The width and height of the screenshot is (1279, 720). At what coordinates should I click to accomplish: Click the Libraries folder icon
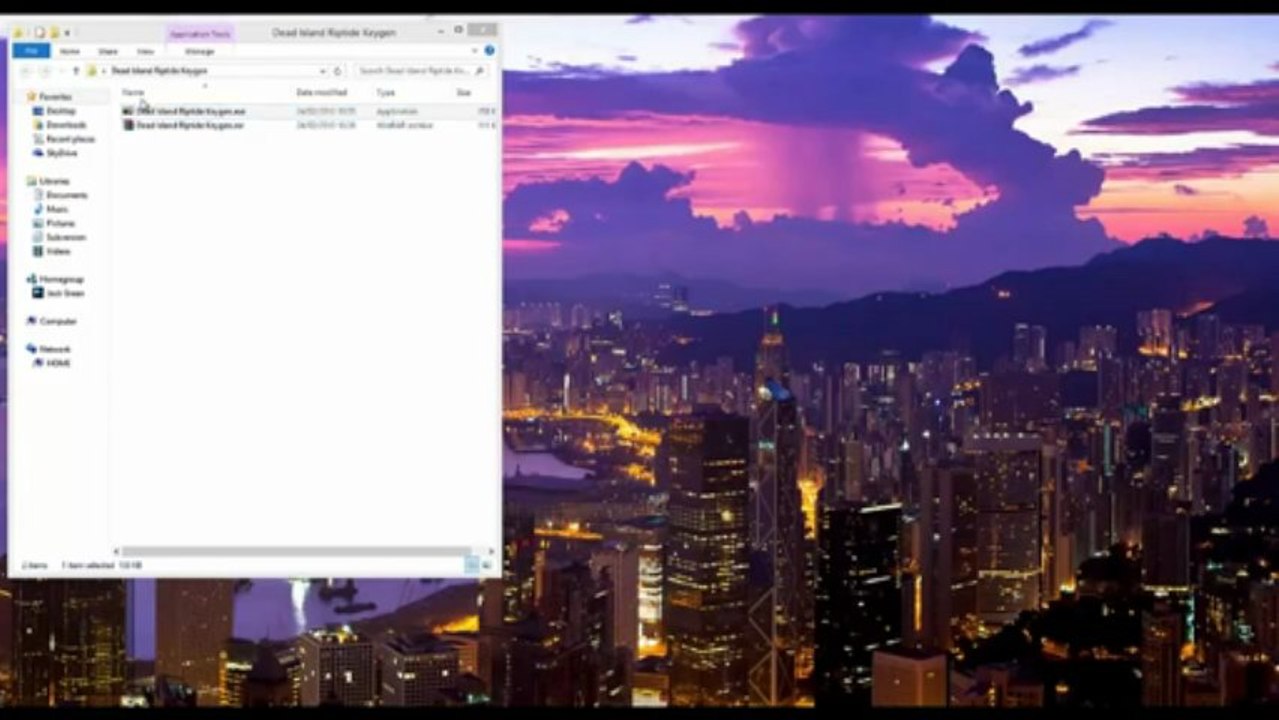click(x=32, y=181)
